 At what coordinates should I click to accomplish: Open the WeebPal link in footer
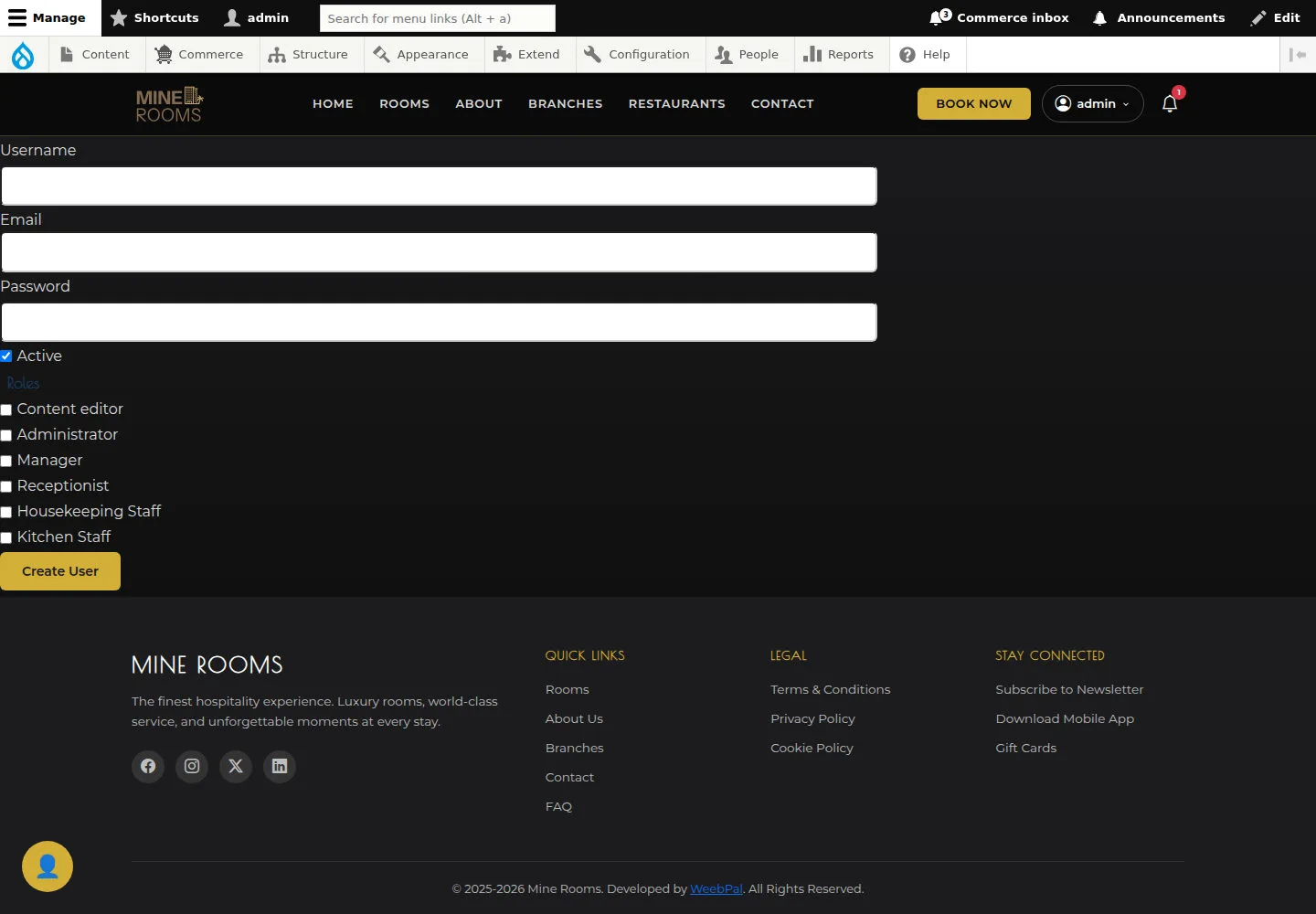point(716,888)
